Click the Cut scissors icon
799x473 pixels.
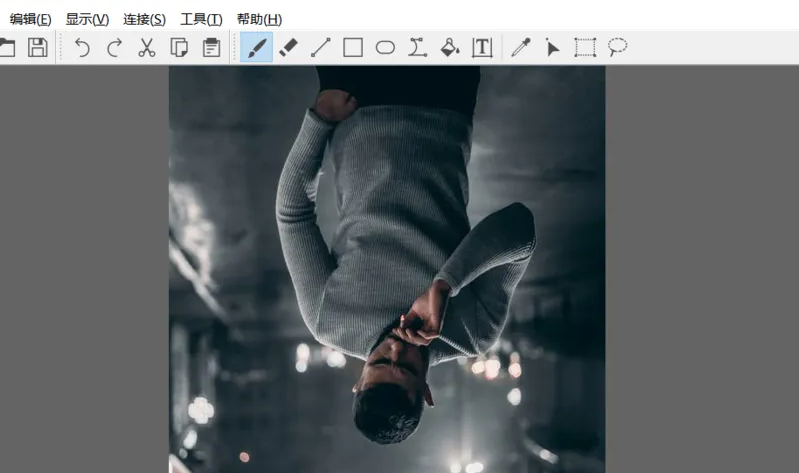[147, 47]
